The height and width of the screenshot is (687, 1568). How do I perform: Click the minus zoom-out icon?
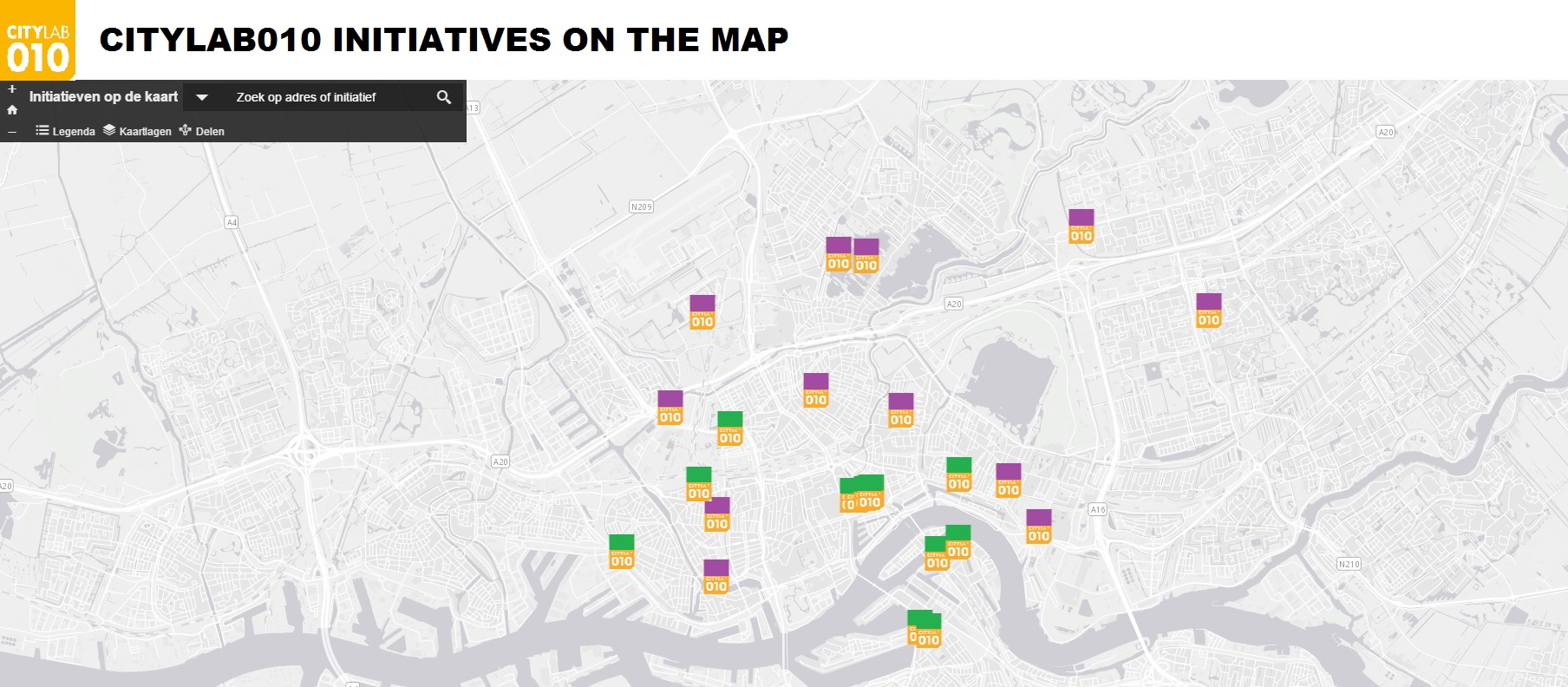pyautogui.click(x=12, y=132)
